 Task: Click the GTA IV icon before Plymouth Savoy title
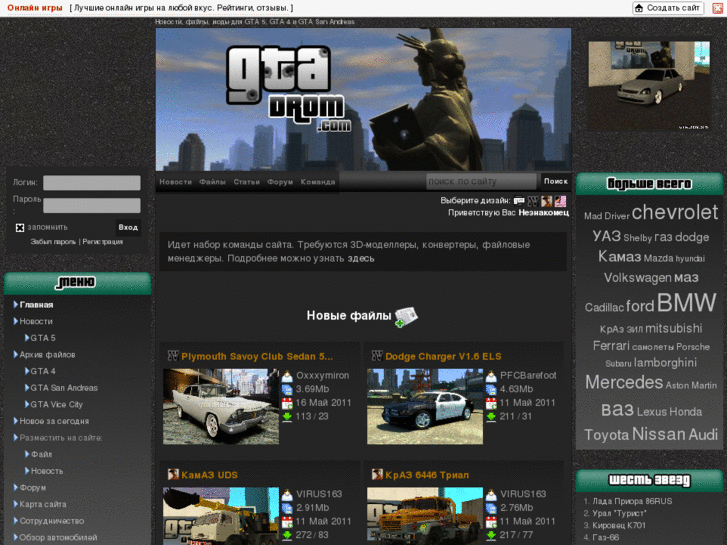(x=173, y=356)
